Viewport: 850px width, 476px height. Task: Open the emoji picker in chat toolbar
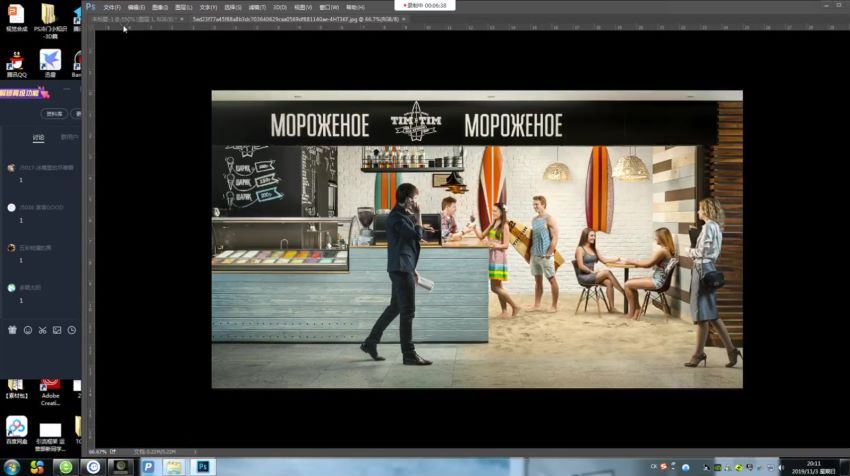tap(28, 330)
